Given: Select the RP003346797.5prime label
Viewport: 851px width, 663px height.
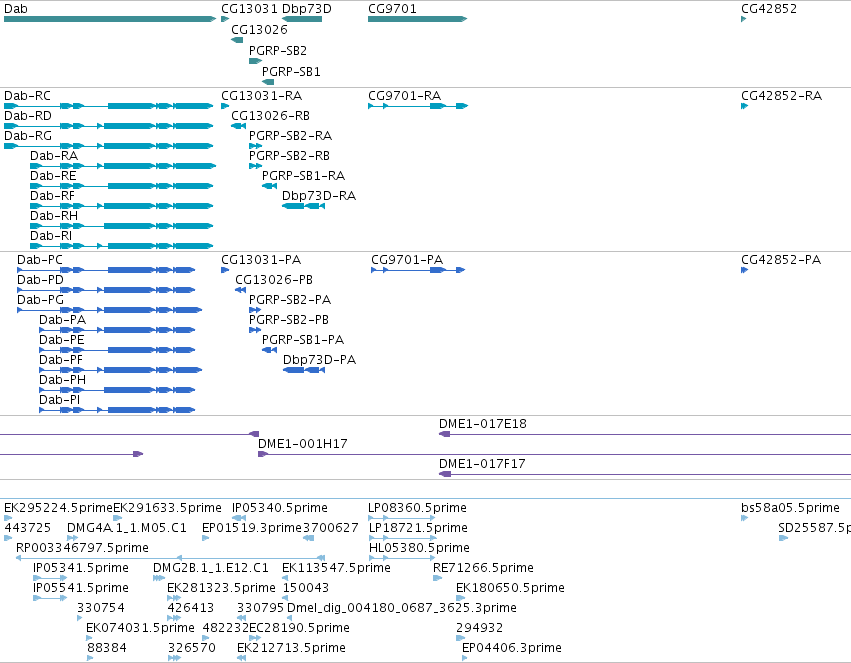Looking at the screenshot, I should click(x=82, y=548).
